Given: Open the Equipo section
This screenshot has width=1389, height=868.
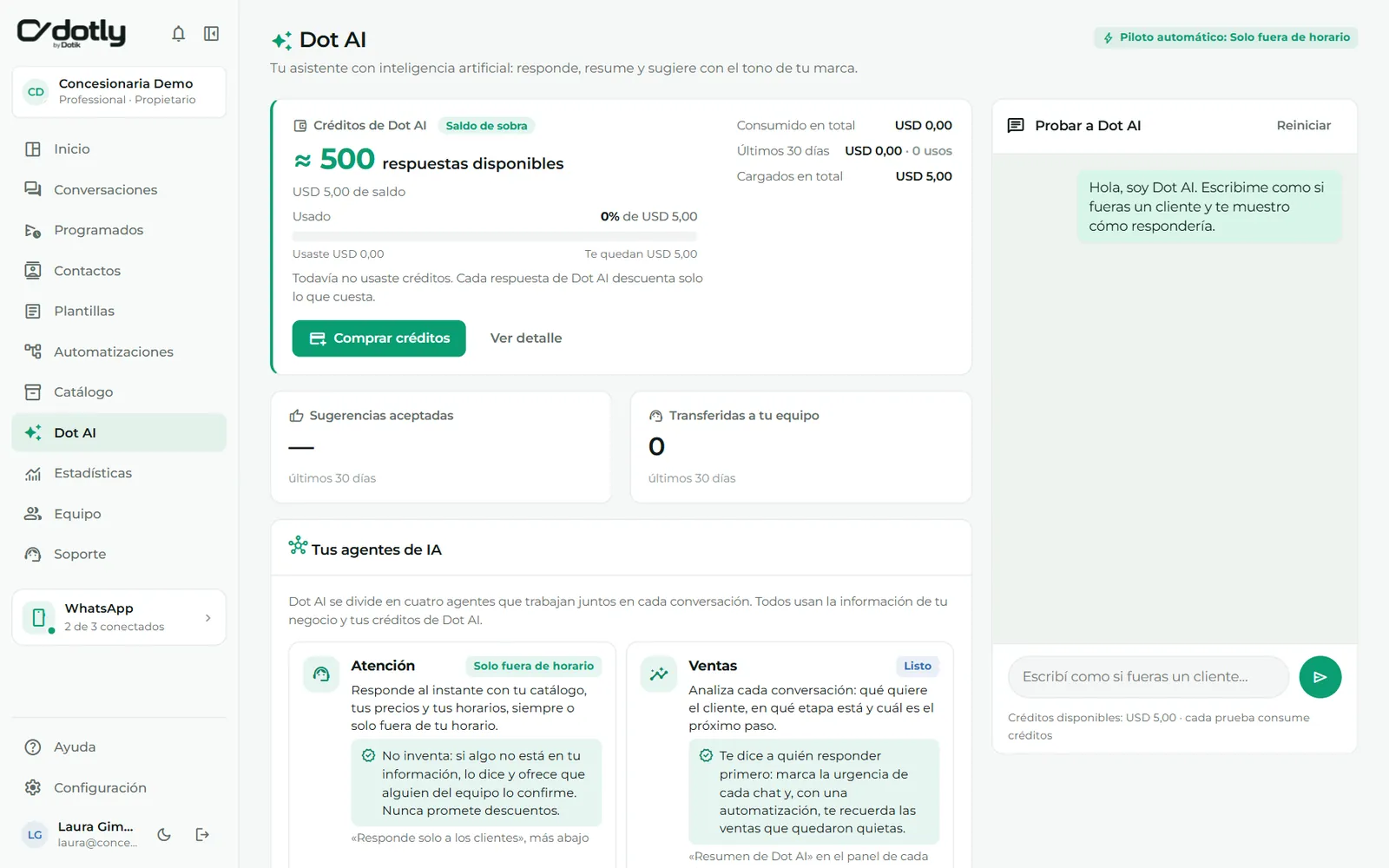Looking at the screenshot, I should click(x=119, y=514).
